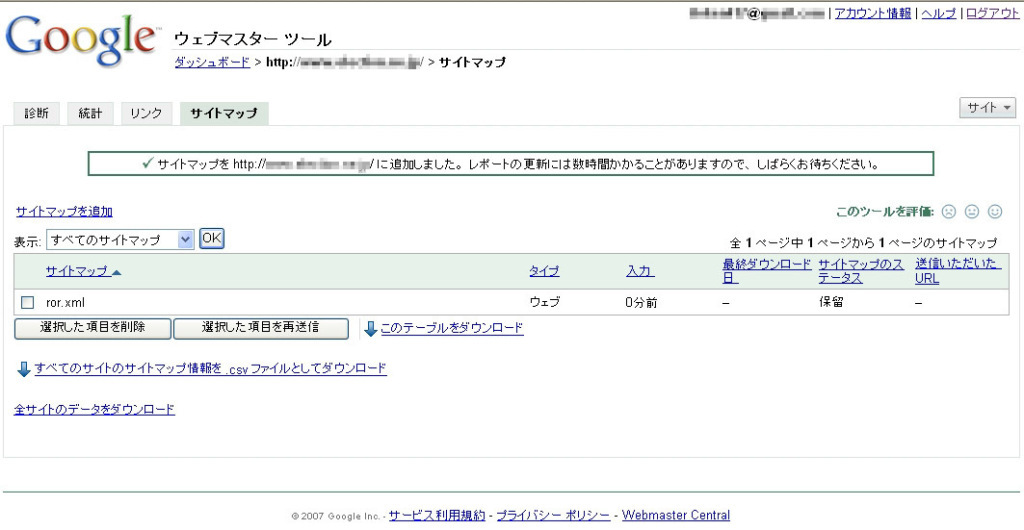Click the 保留 status cell
The width and height of the screenshot is (1024, 530).
[x=833, y=303]
